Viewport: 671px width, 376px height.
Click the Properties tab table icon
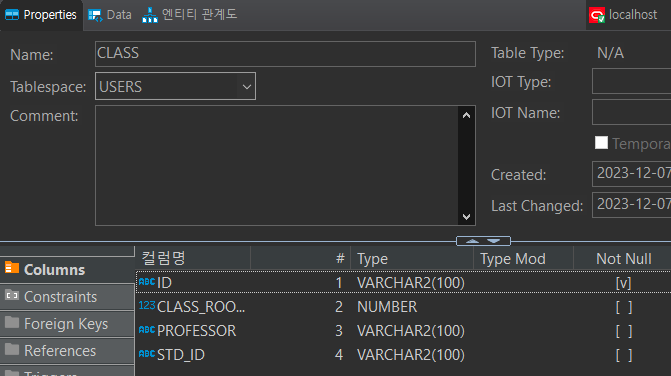click(12, 15)
